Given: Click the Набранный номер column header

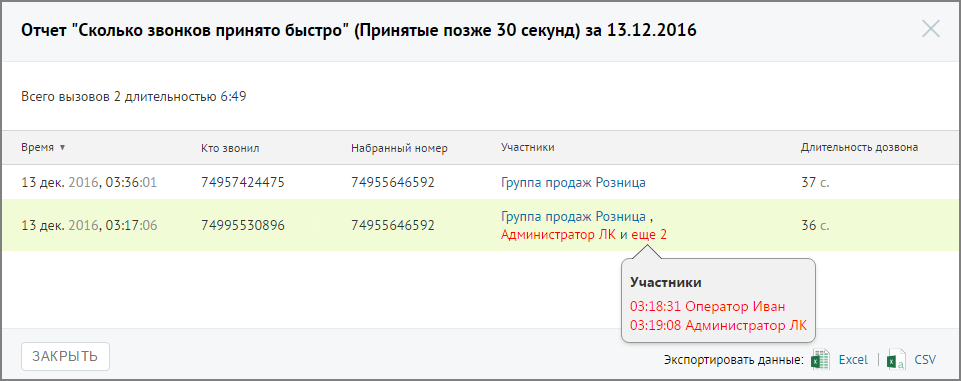Looking at the screenshot, I should coord(400,148).
